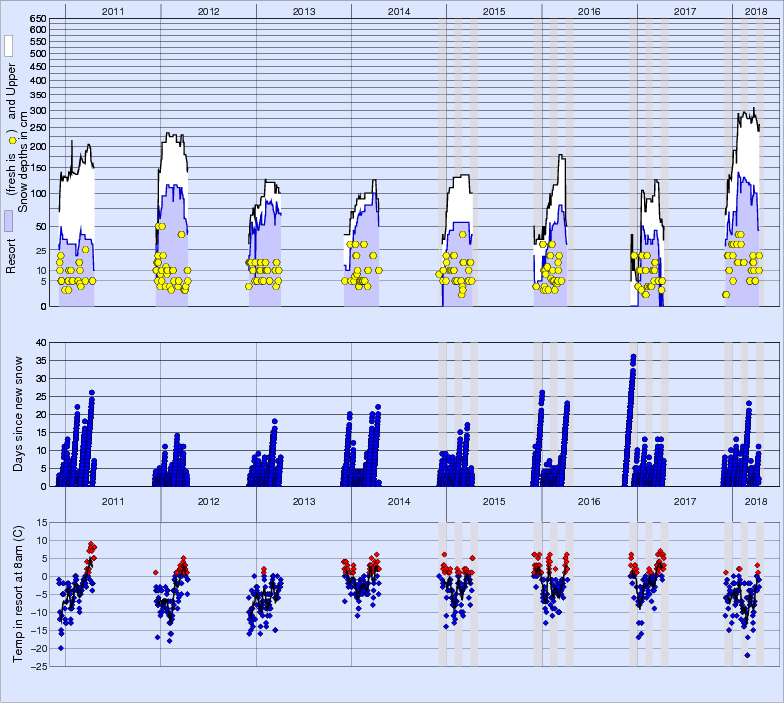Click the -25 tick on temperature axis
784x703 pixels.
click(x=39, y=666)
